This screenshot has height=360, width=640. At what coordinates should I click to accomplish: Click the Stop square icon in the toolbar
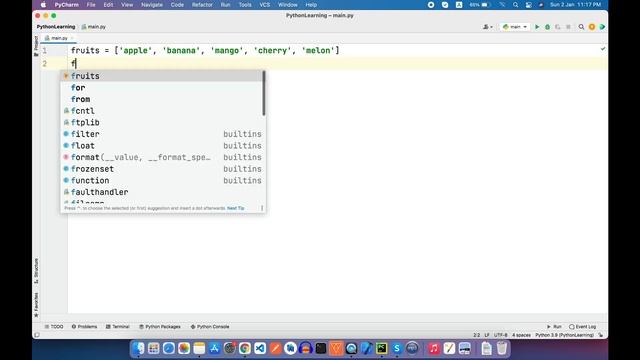568,27
